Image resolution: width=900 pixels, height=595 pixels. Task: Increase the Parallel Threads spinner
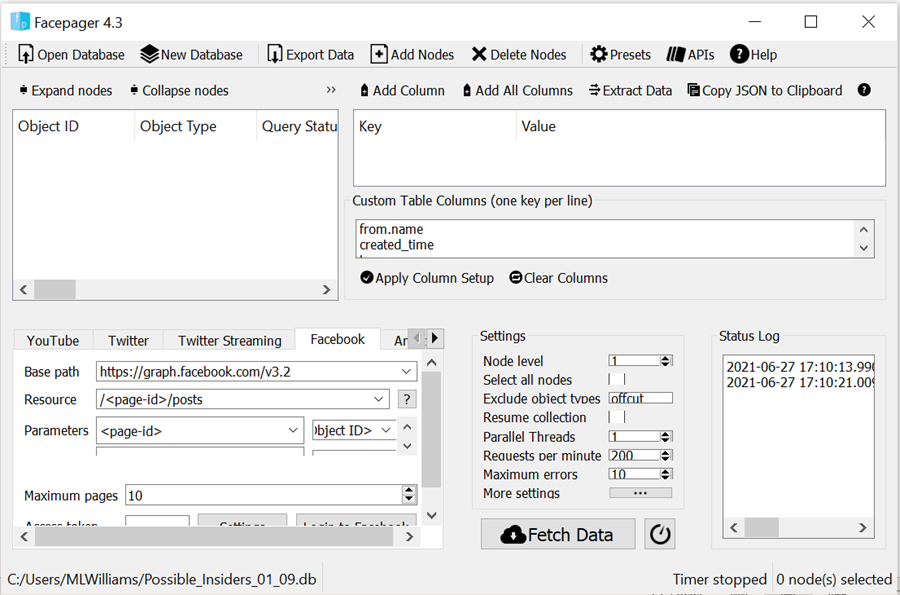(665, 434)
